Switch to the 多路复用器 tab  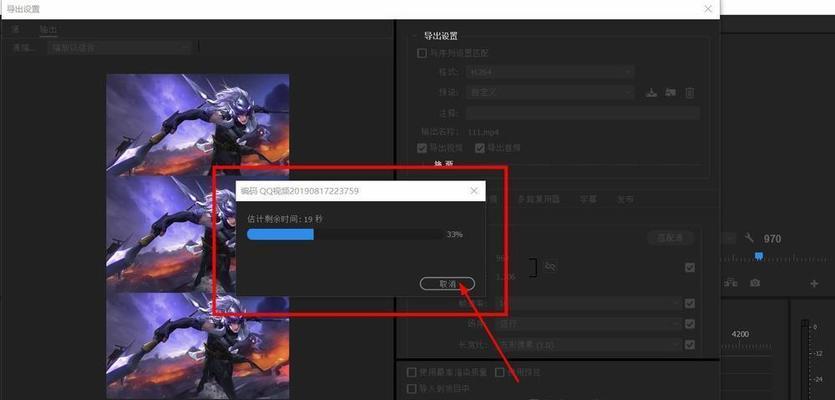point(538,199)
